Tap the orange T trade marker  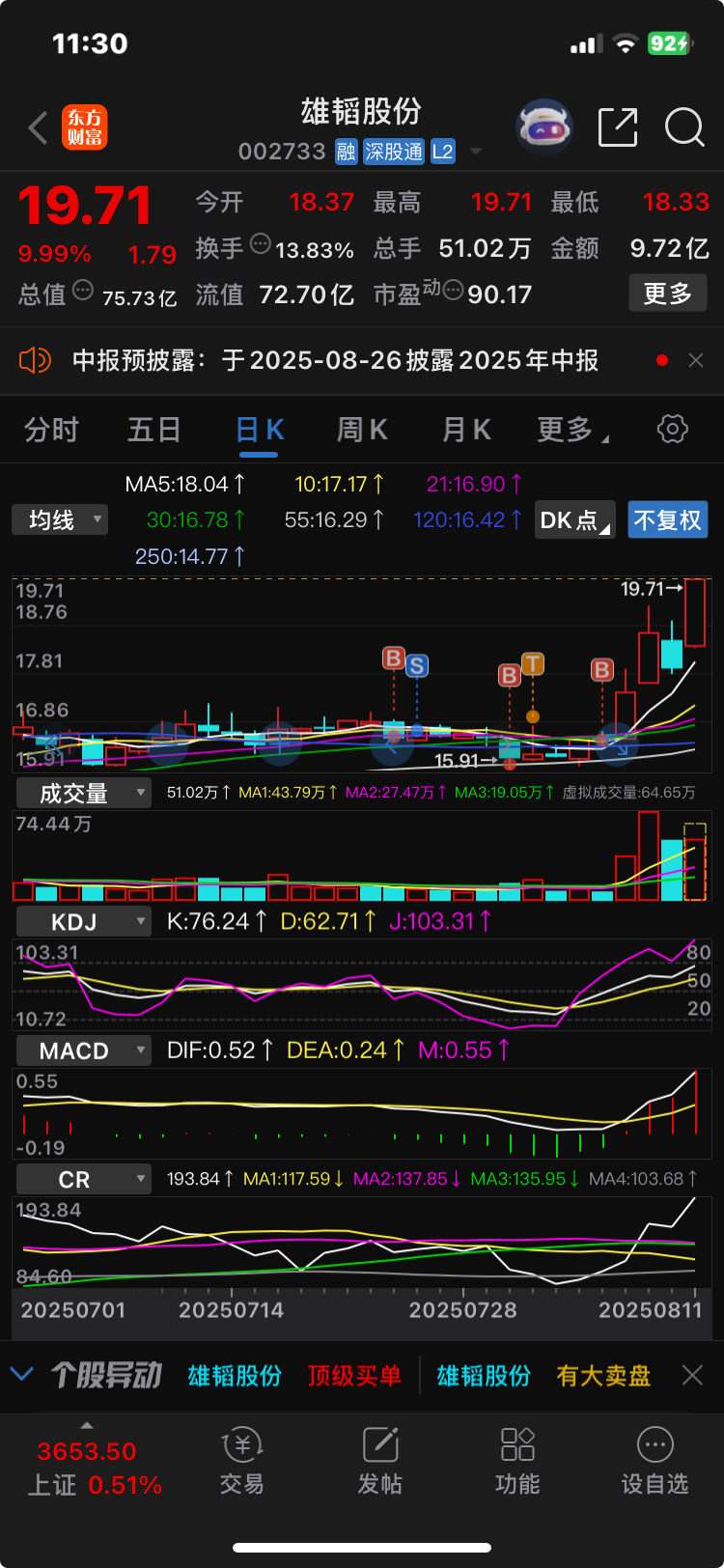coord(533,664)
